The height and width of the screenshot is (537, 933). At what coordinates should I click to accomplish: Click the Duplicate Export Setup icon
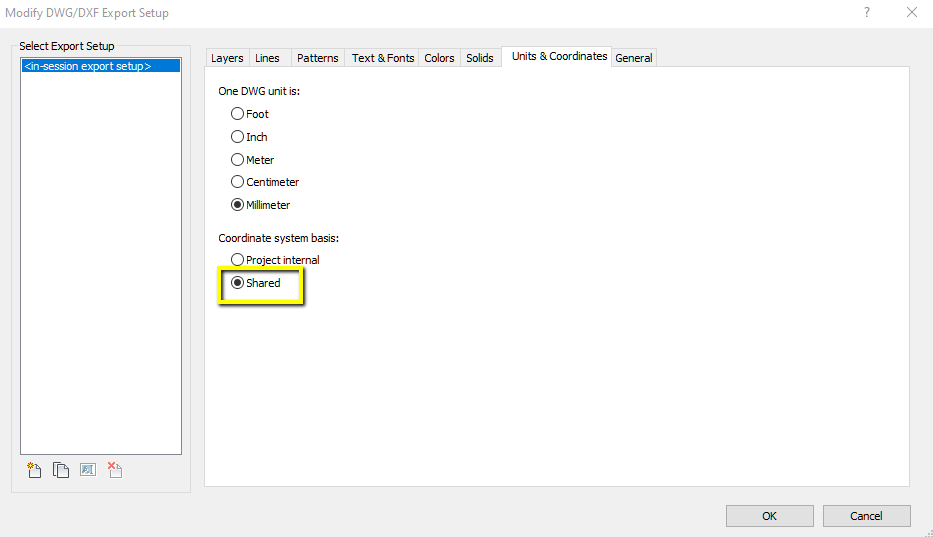[61, 470]
